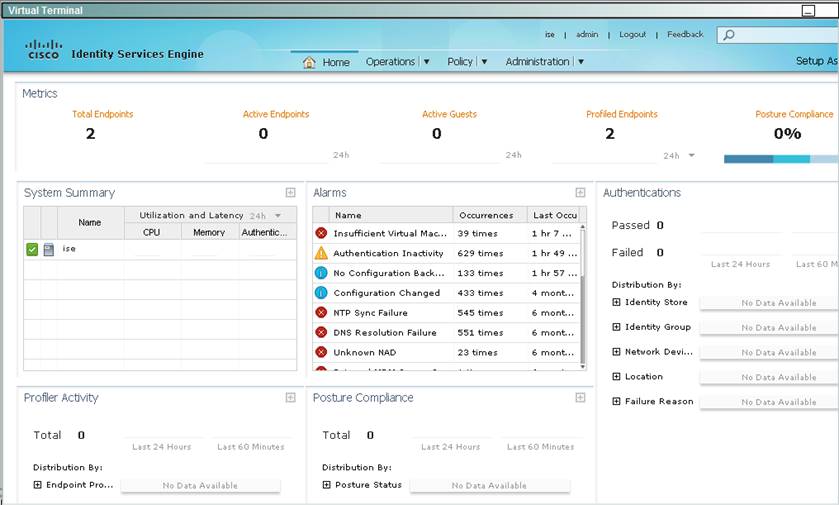Screen dimensions: 839x505
Task: Open the Administration menu
Action: [544, 62]
